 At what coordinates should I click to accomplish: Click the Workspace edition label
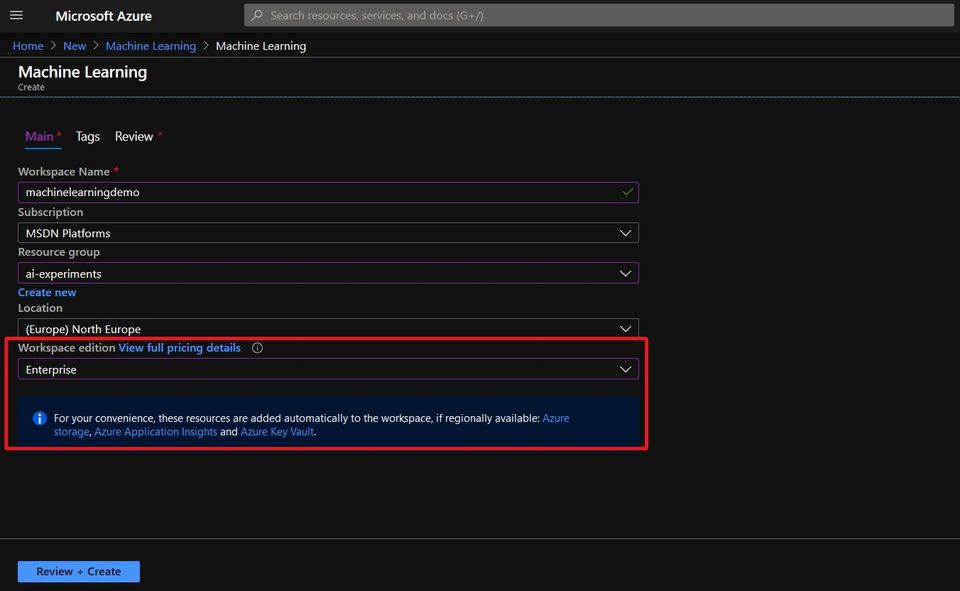pyautogui.click(x=66, y=348)
